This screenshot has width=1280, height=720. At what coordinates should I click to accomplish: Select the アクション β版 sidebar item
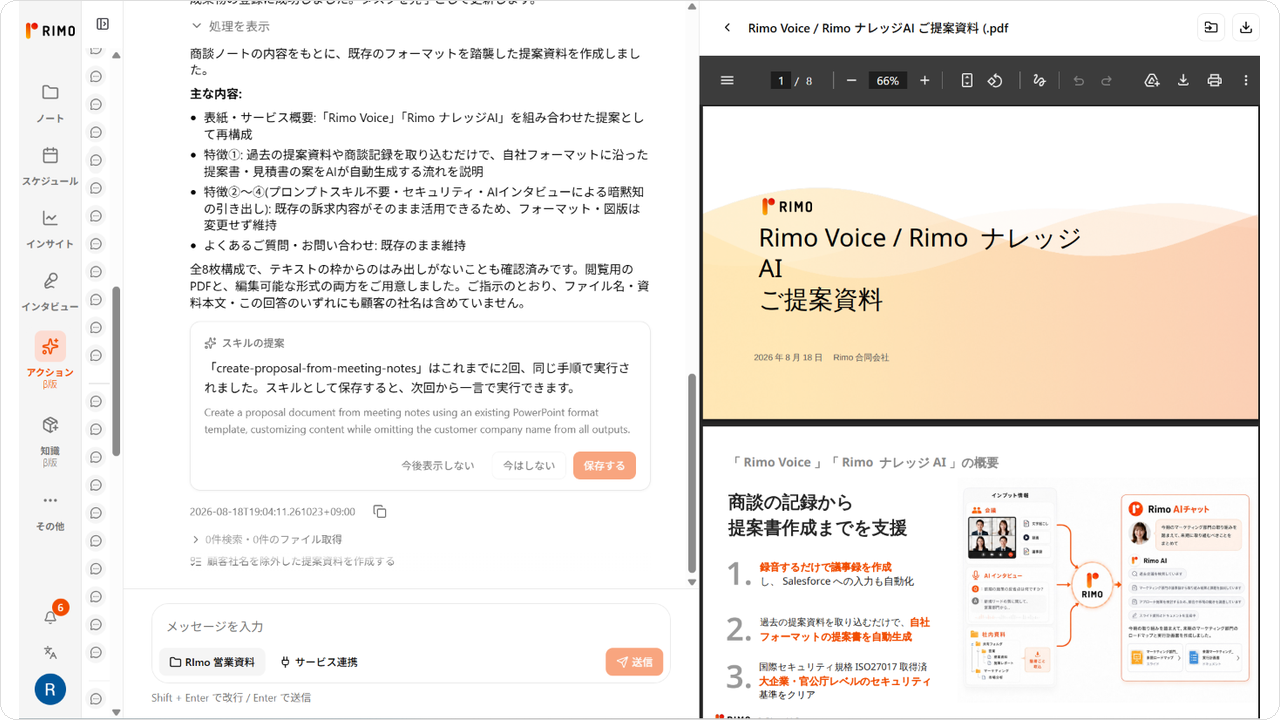pos(50,358)
